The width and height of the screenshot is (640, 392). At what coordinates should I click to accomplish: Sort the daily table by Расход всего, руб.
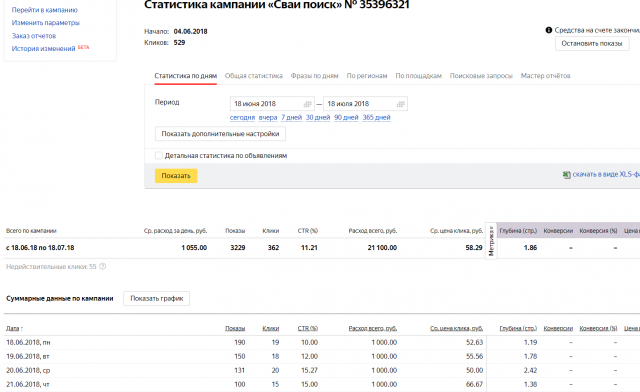(373, 328)
